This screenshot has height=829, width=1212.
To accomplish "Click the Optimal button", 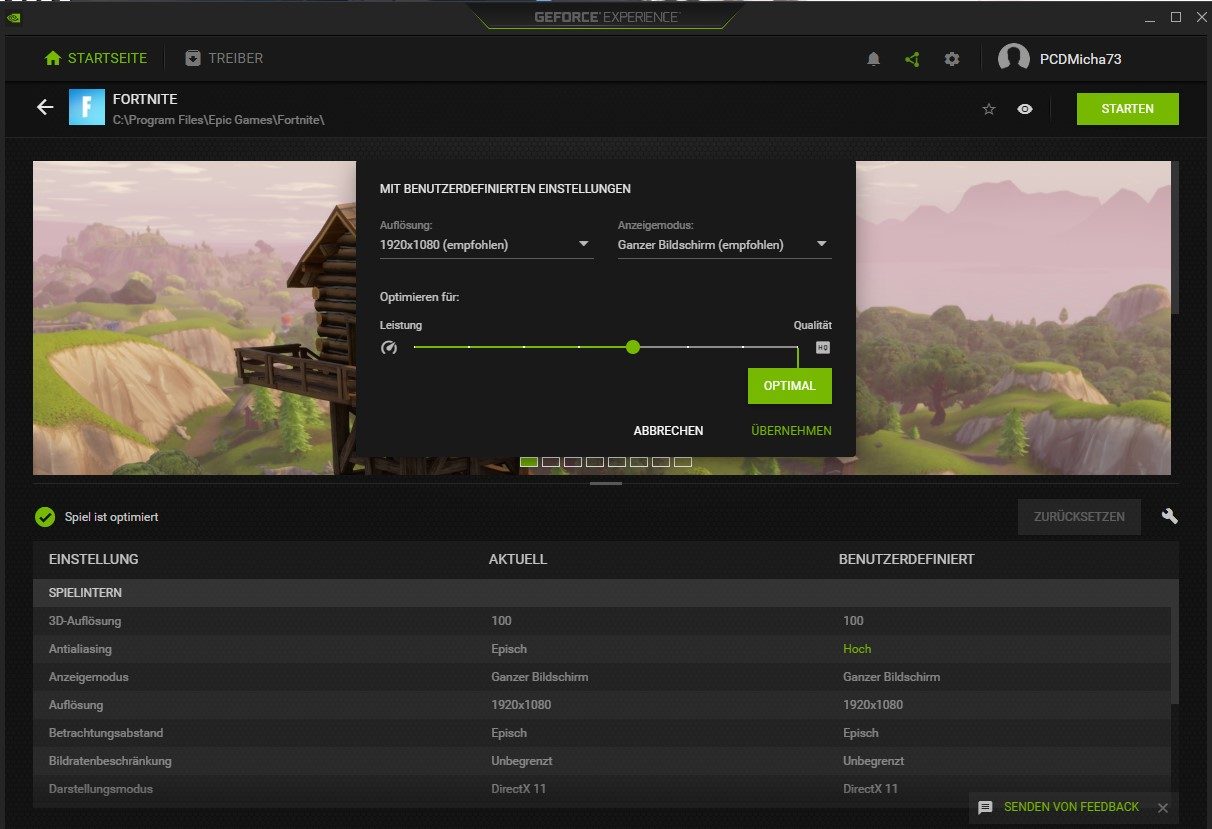I will [790, 386].
